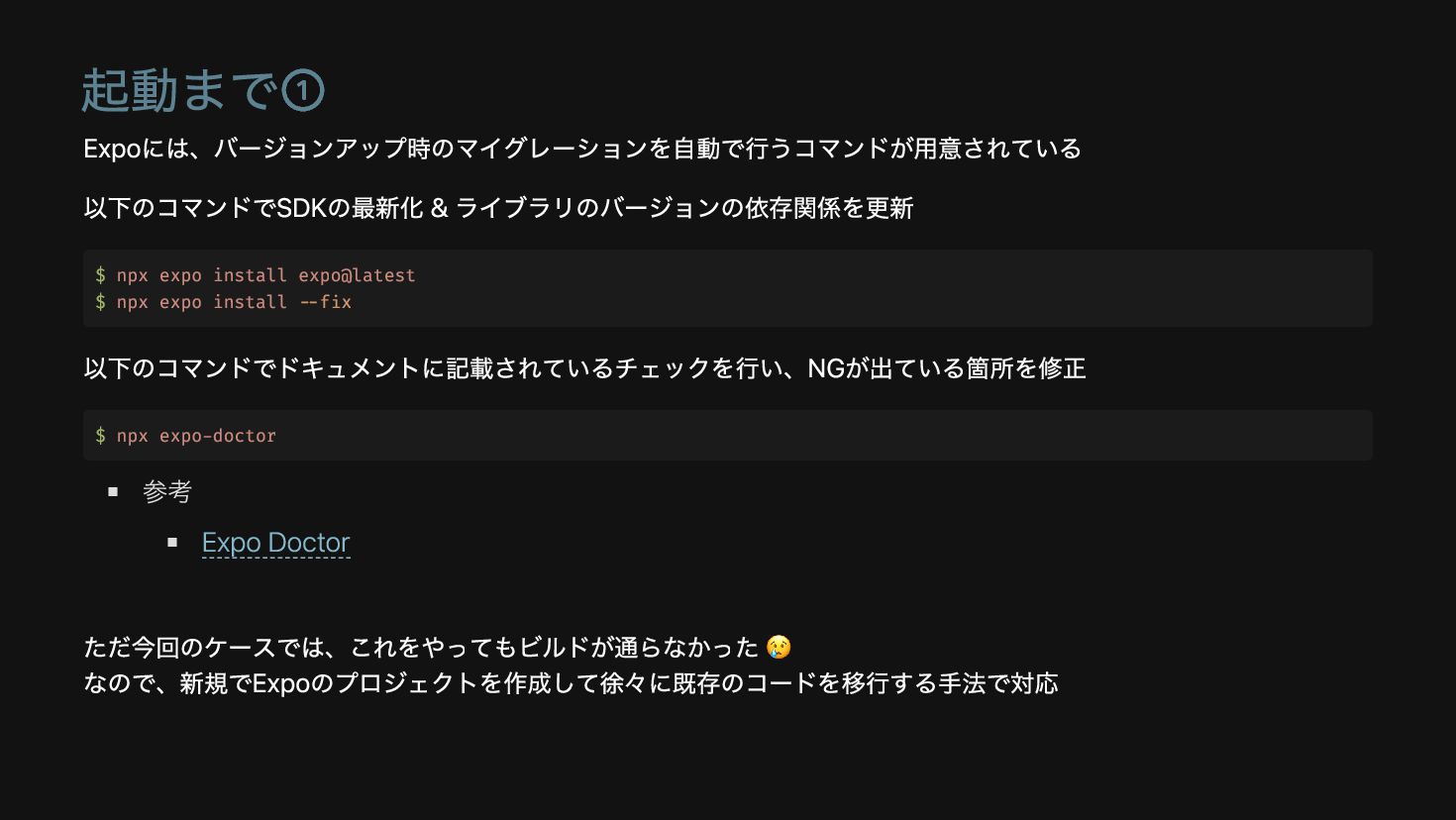
Task: Click the slide title 起動まで
Action: 178,91
